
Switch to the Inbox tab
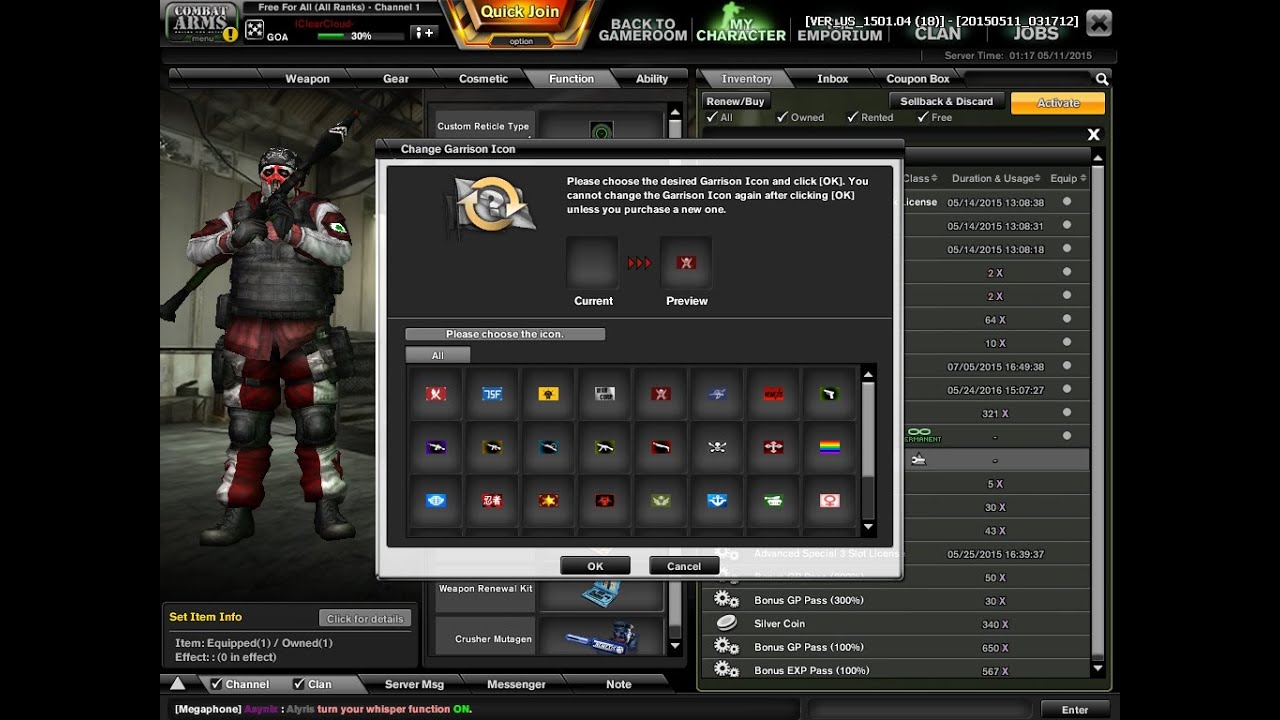(832, 79)
